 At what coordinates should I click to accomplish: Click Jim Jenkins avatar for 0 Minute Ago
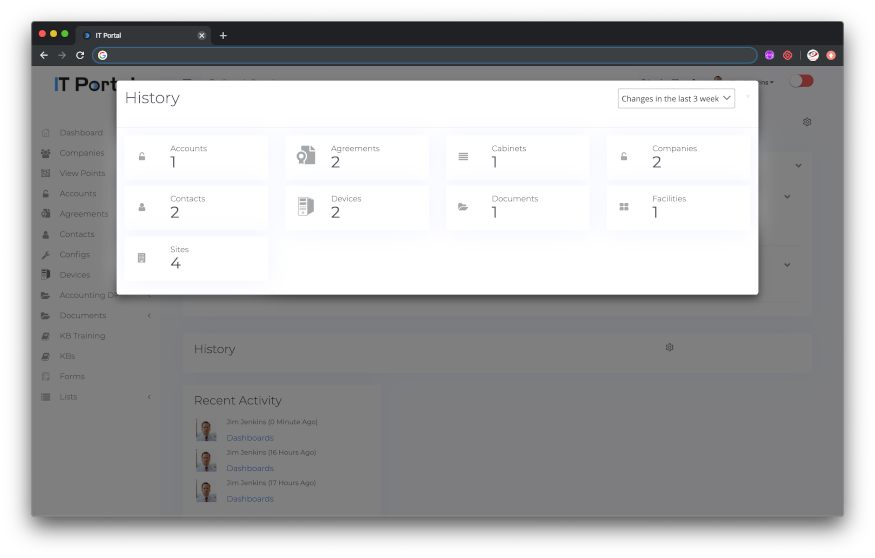(x=206, y=430)
